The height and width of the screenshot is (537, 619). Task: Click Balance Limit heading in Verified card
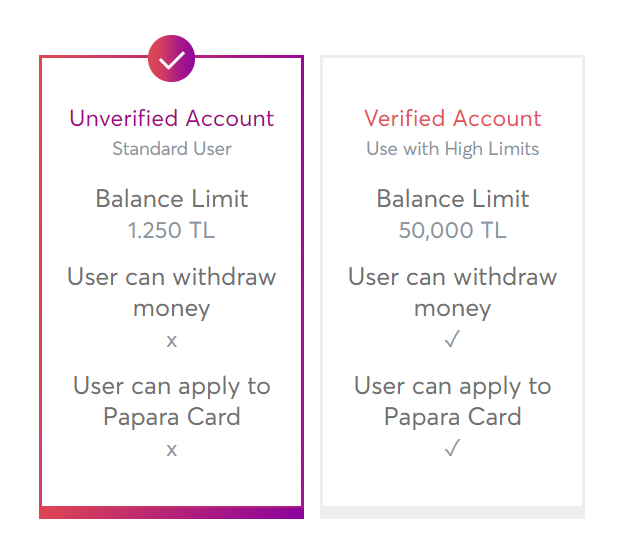(452, 198)
